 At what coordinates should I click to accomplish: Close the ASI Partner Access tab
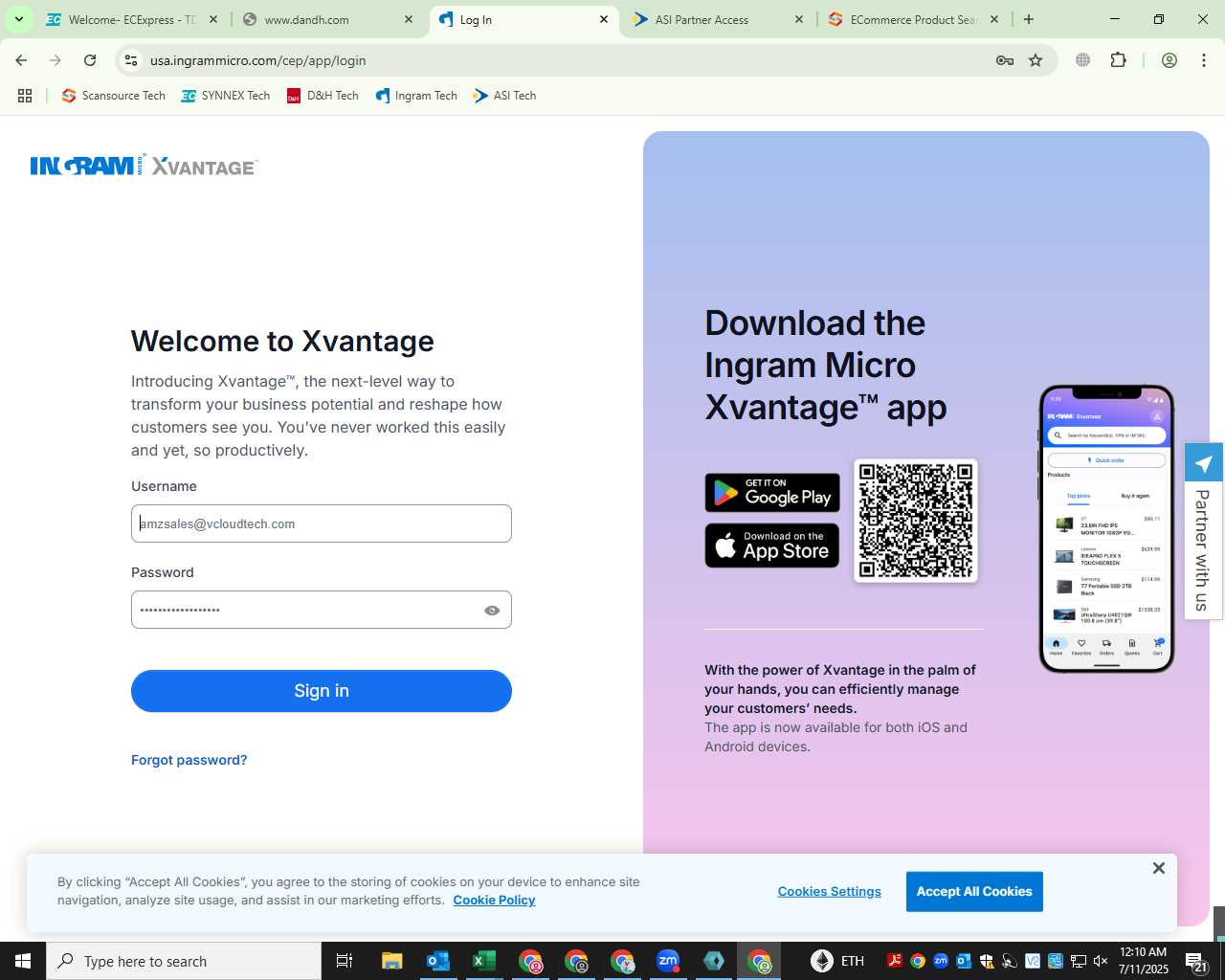click(799, 19)
